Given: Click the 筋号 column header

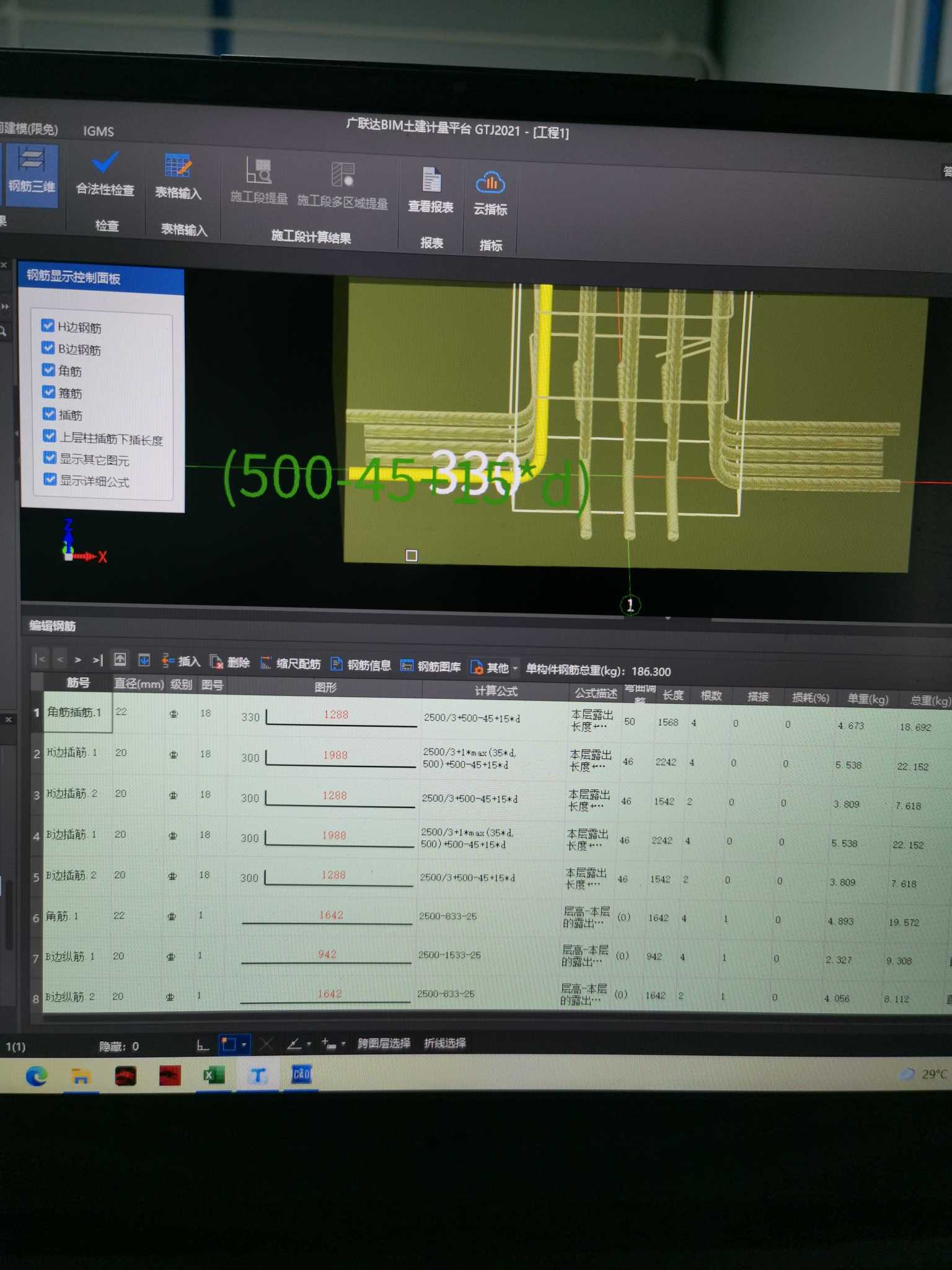Looking at the screenshot, I should (78, 683).
